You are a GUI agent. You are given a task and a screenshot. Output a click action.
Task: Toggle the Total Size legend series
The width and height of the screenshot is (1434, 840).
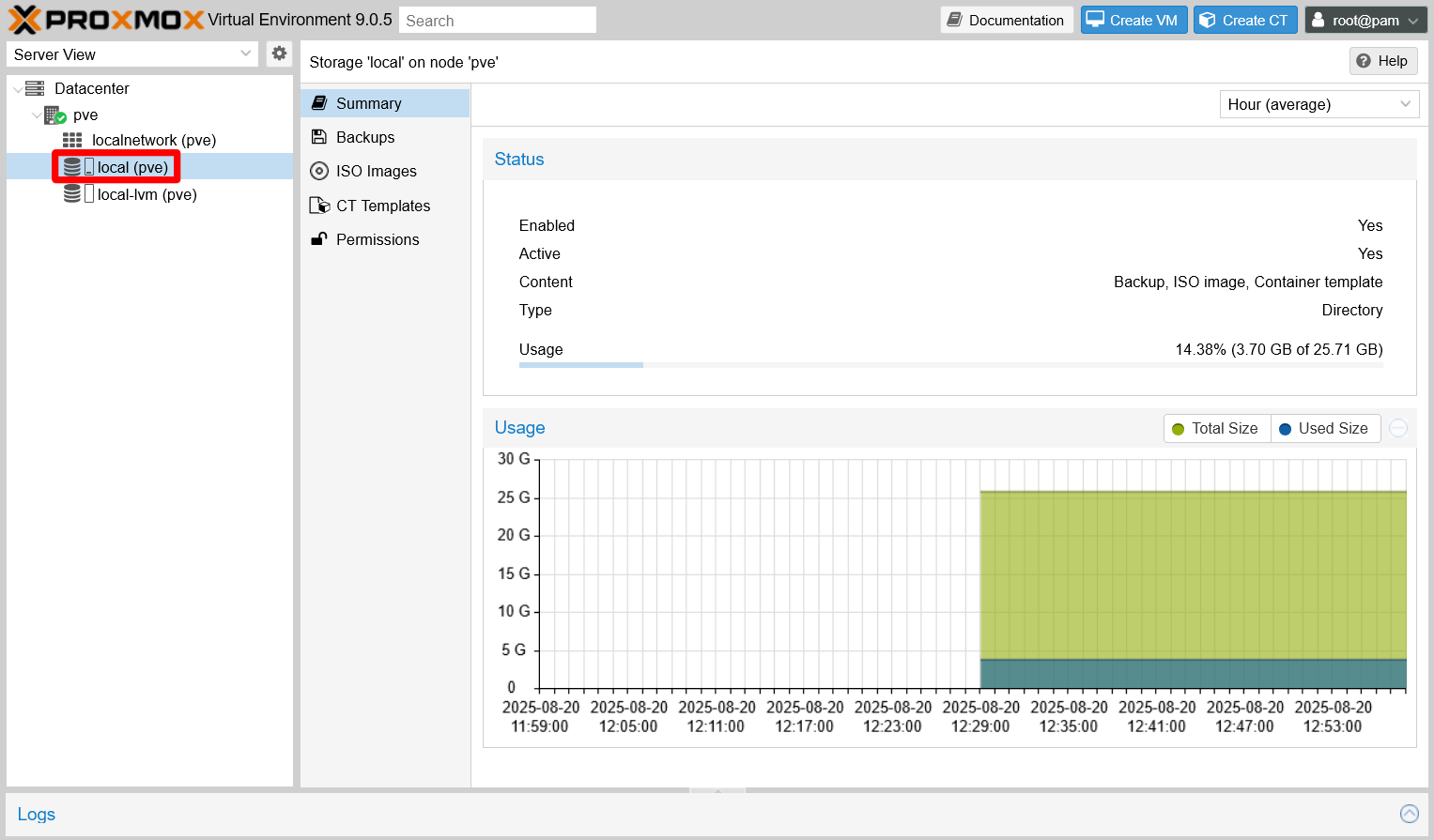tap(1216, 428)
